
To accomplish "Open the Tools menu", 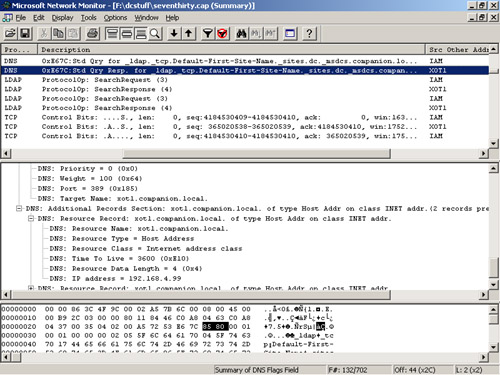I will [89, 18].
